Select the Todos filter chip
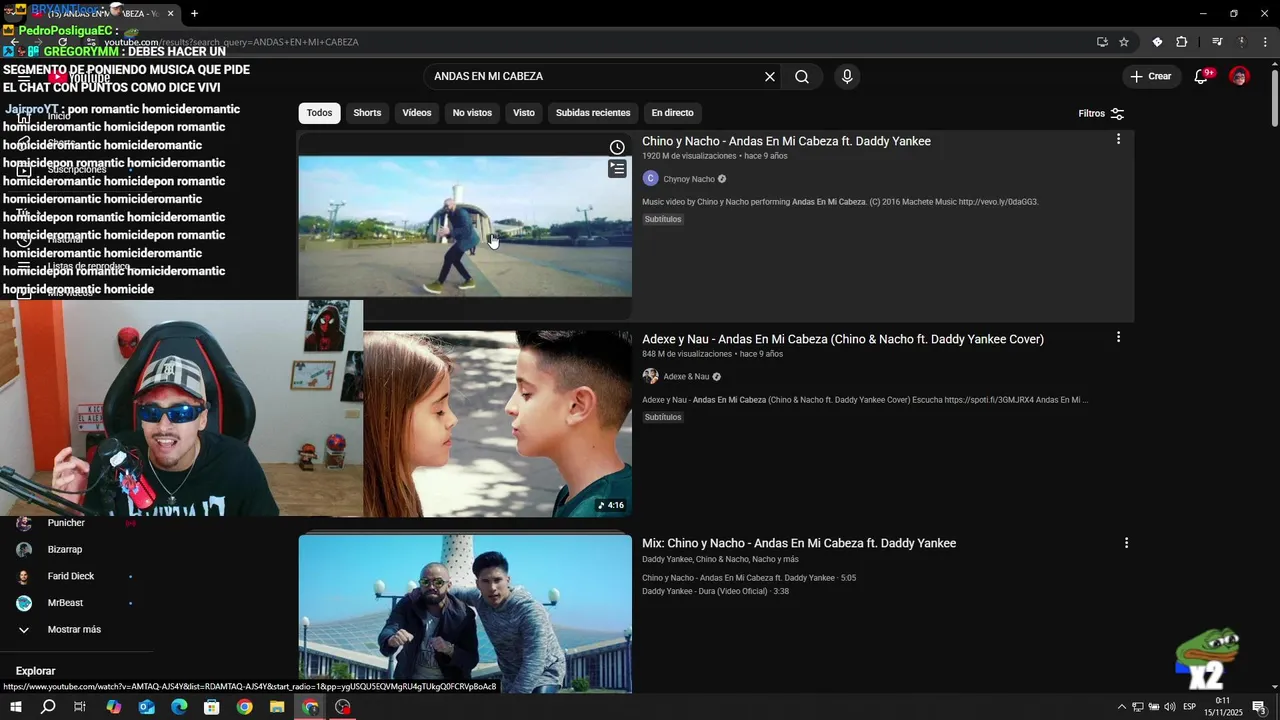The width and height of the screenshot is (1280, 720). [x=320, y=113]
